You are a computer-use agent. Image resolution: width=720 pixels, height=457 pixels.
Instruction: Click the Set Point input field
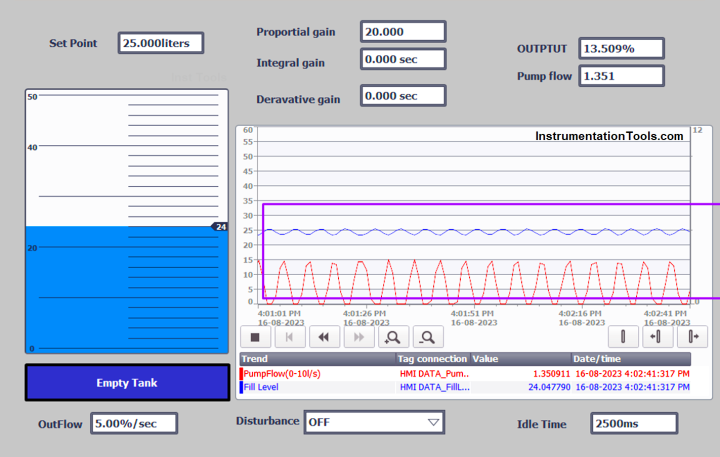click(160, 43)
